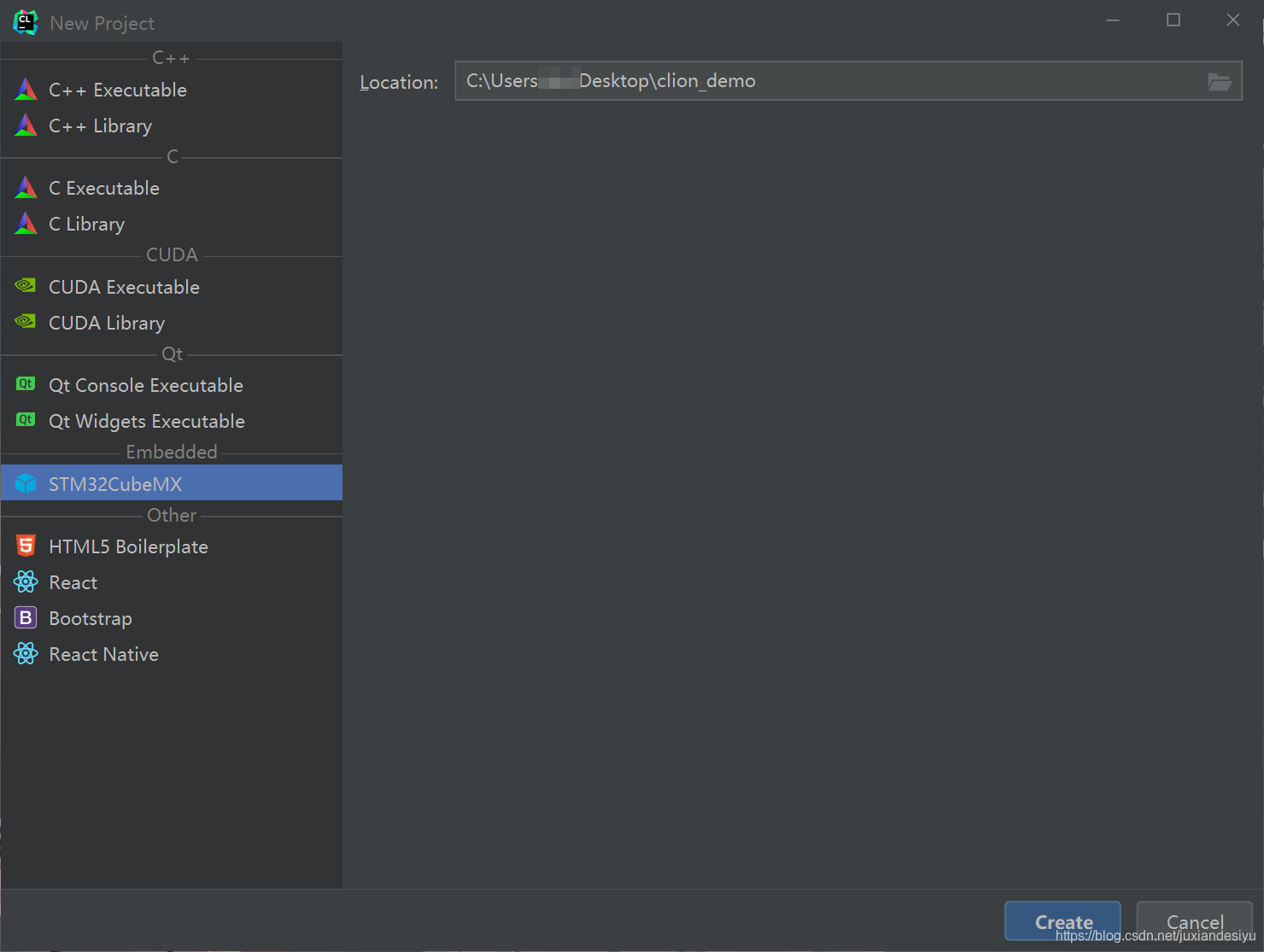Close the New Project dialog
This screenshot has height=952, width=1264.
[1233, 20]
